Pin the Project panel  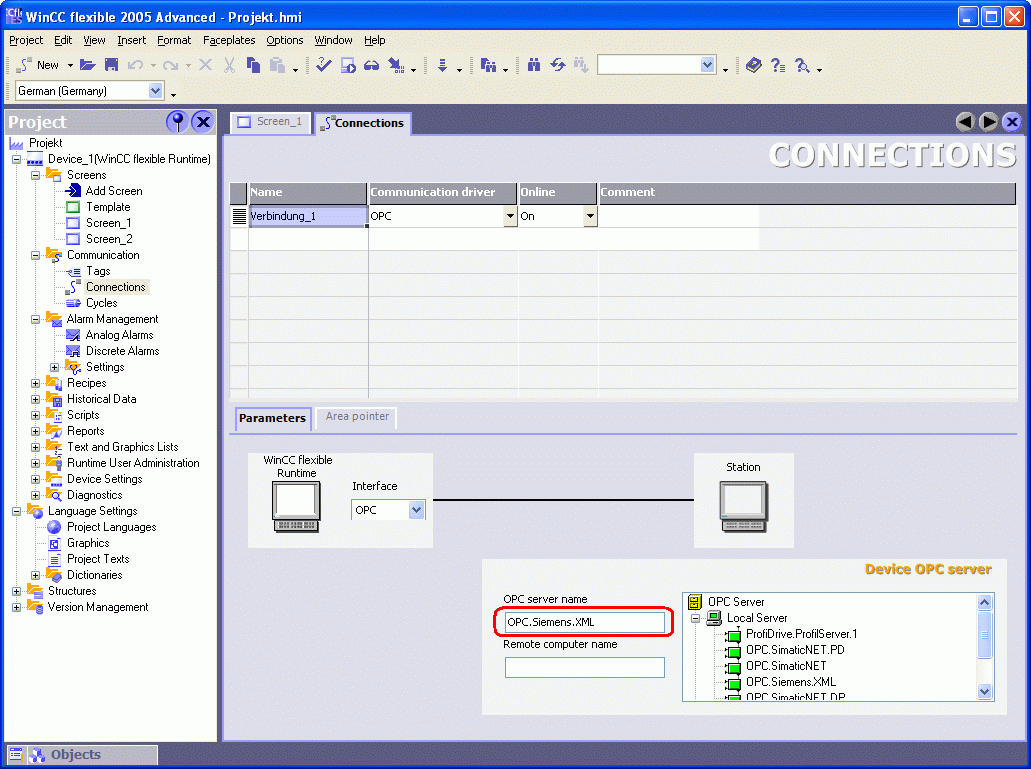click(x=177, y=122)
